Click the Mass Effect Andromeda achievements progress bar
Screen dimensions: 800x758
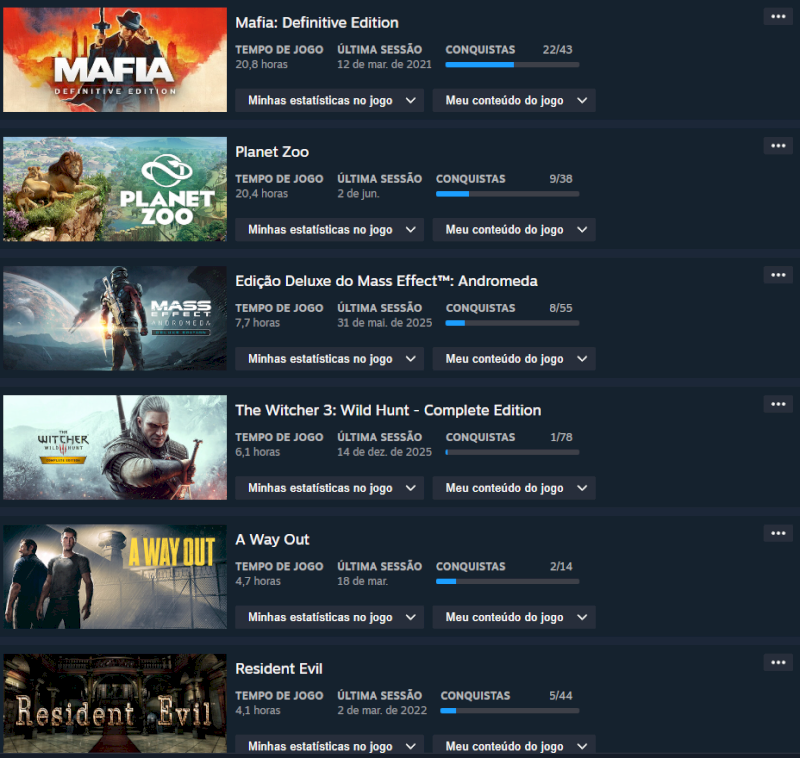(x=512, y=323)
